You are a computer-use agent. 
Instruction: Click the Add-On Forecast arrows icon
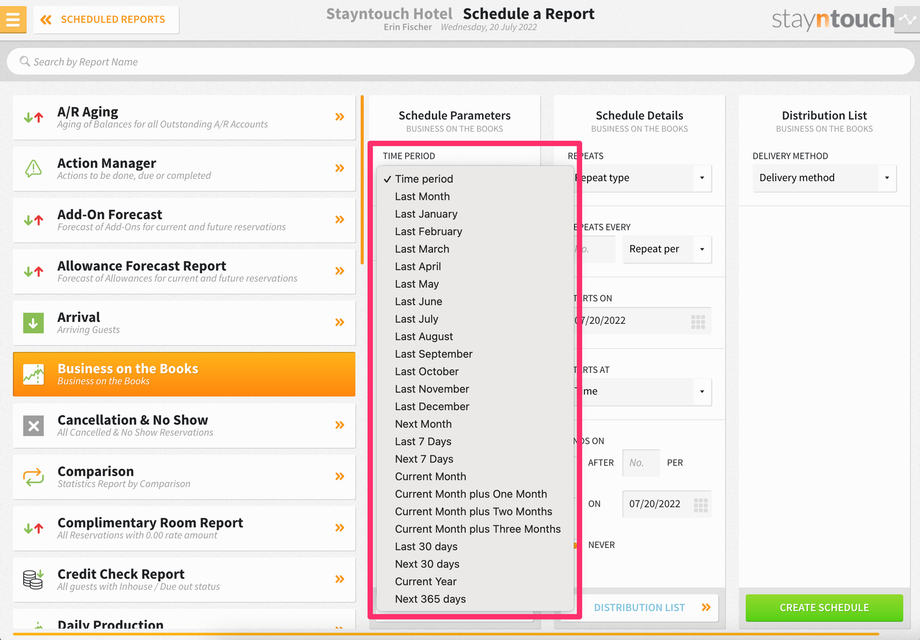[x=33, y=220]
